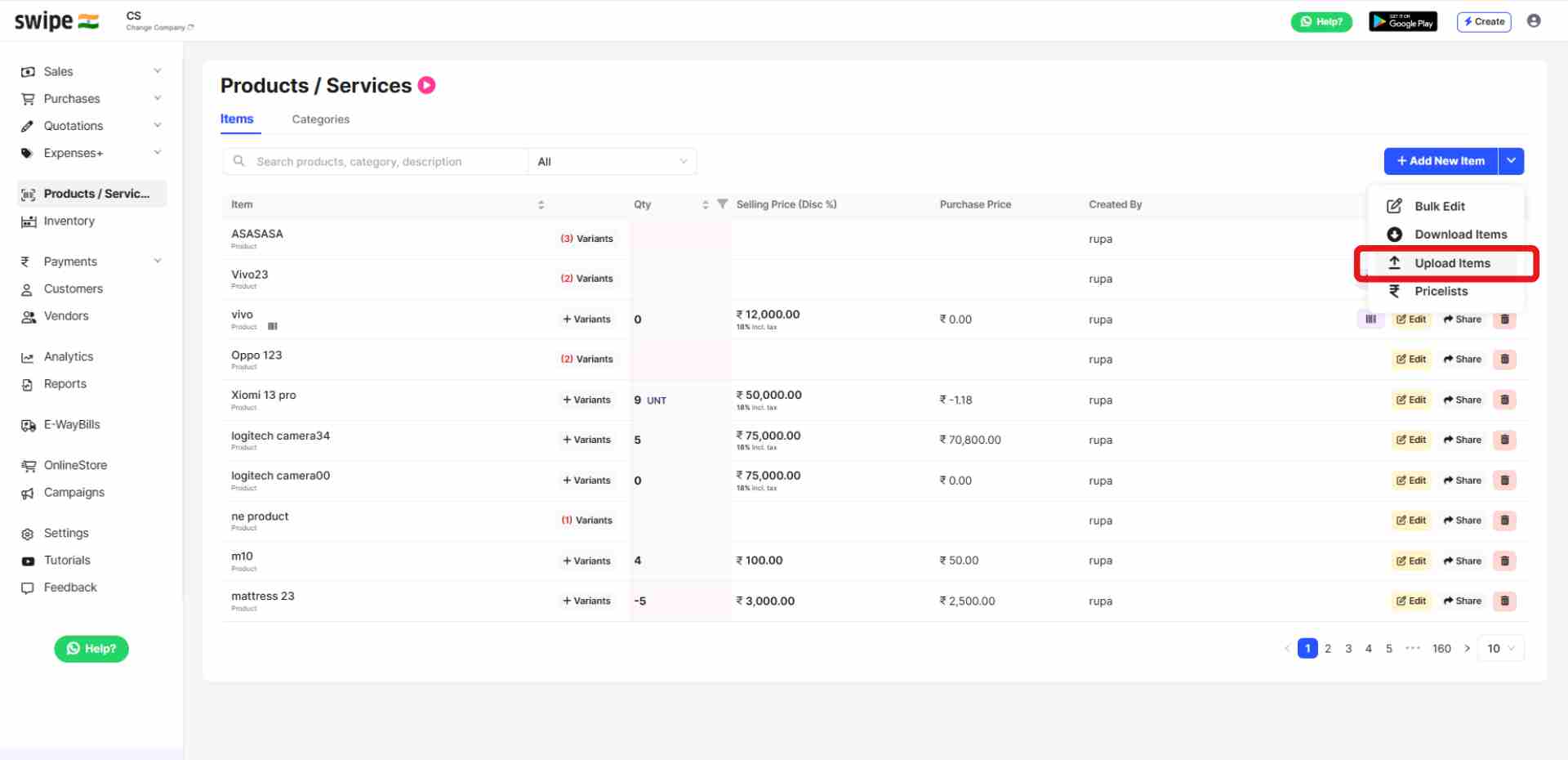Delete the logitech camera34 item

click(1504, 440)
